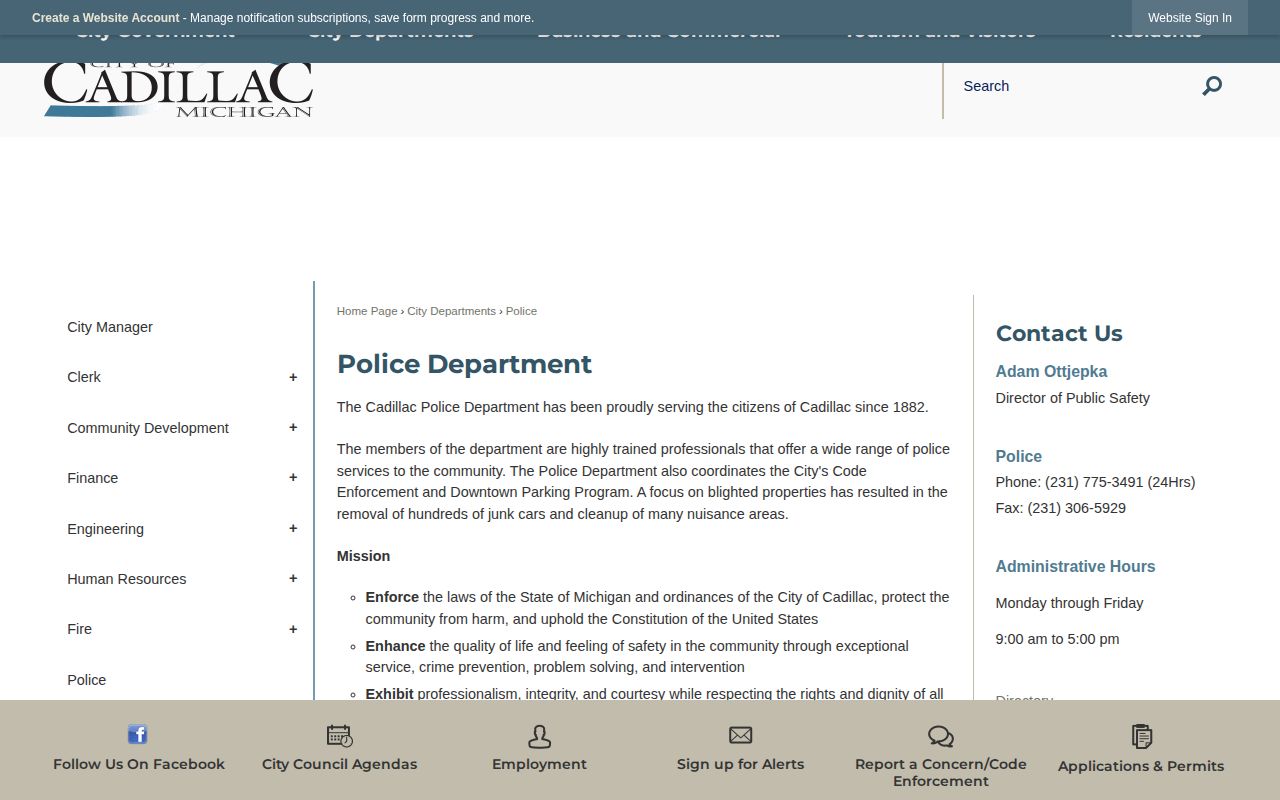Click the Administrative Hours heading
The image size is (1280, 800).
(1075, 566)
